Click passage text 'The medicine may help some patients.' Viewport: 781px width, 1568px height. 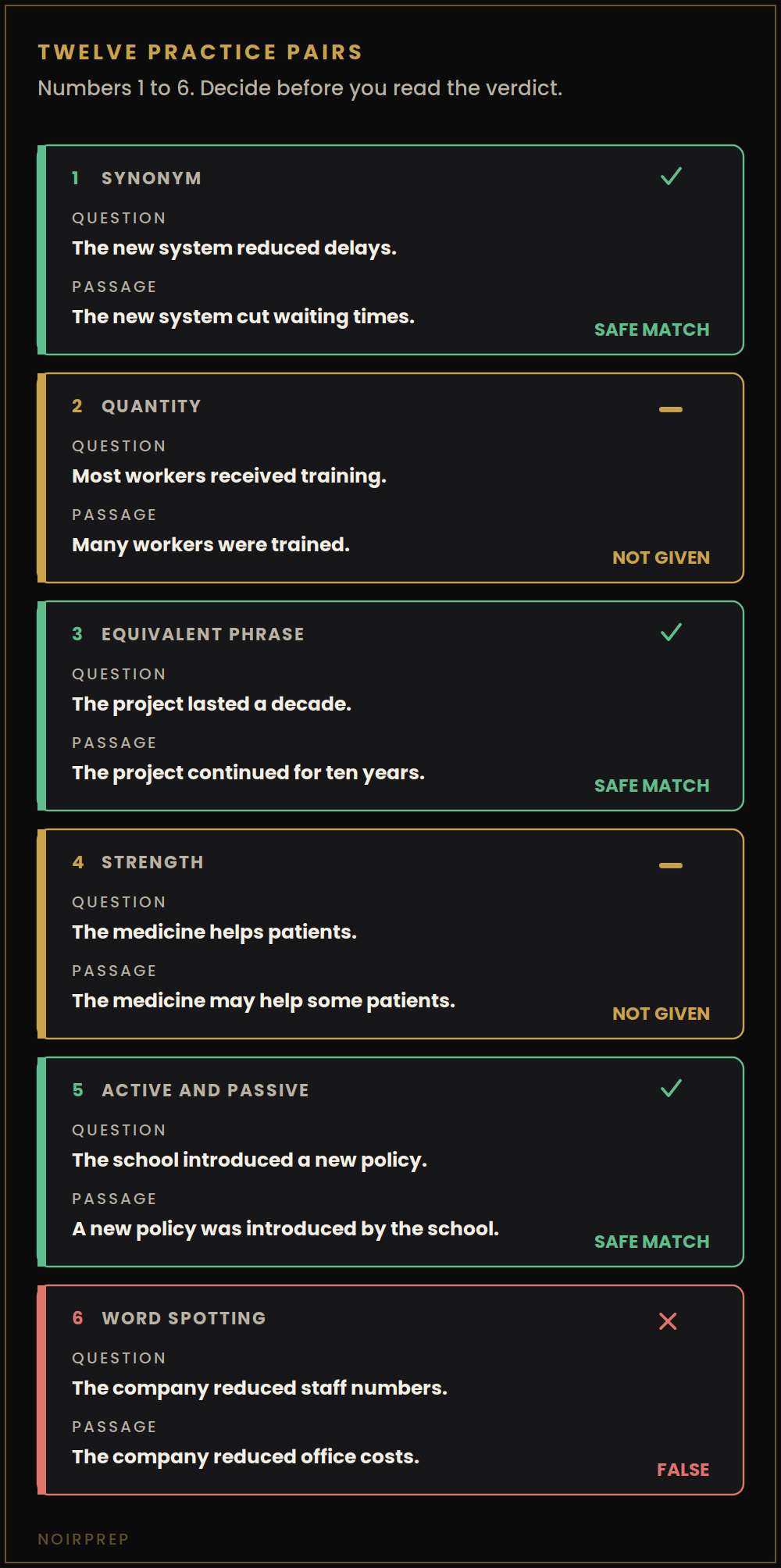point(263,1000)
